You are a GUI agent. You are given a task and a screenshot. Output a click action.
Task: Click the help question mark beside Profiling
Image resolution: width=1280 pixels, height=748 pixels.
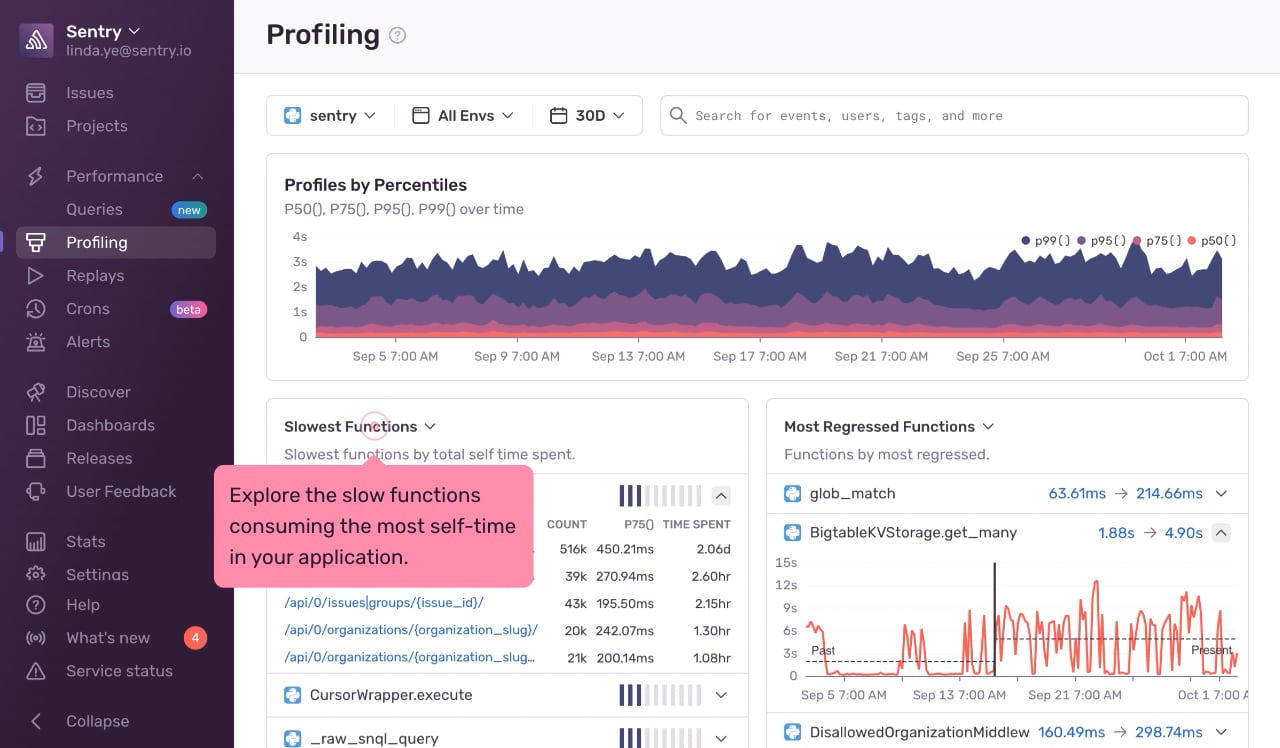(x=398, y=36)
